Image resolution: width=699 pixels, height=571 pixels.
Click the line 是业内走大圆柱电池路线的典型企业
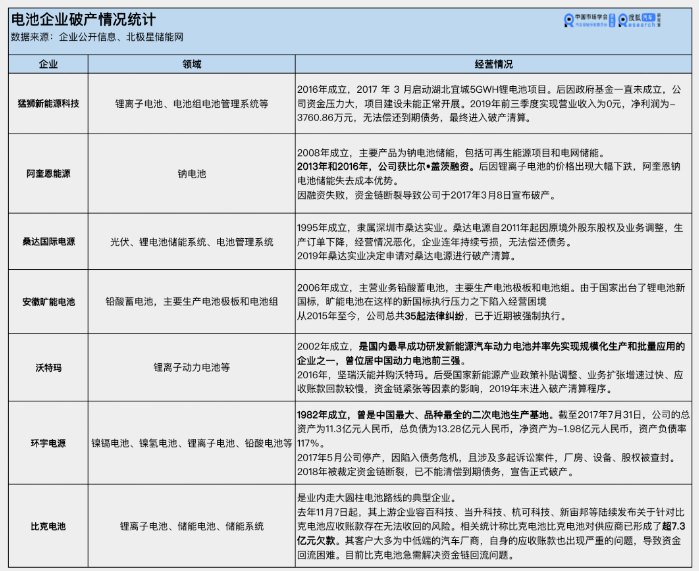point(377,498)
